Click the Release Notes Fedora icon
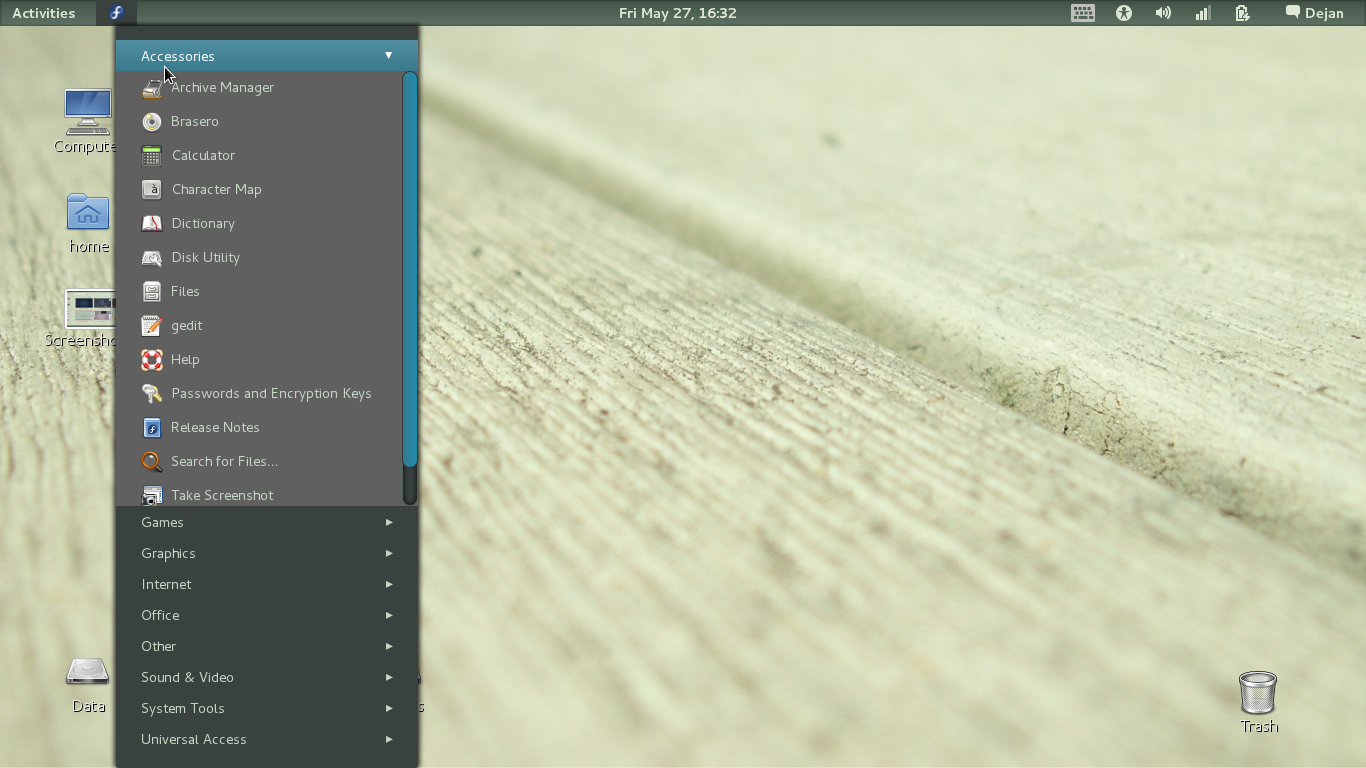Image resolution: width=1366 pixels, height=768 pixels. 152,428
